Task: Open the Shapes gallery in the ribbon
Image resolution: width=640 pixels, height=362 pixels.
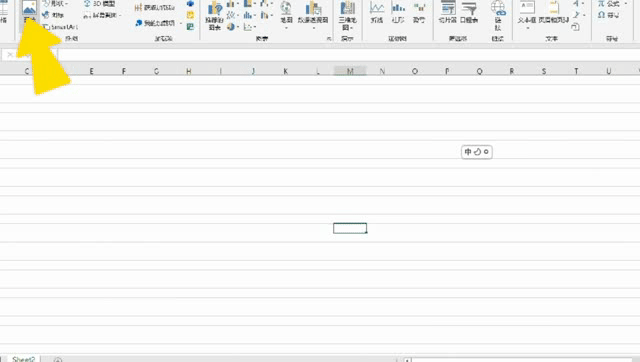Action: [x=55, y=4]
